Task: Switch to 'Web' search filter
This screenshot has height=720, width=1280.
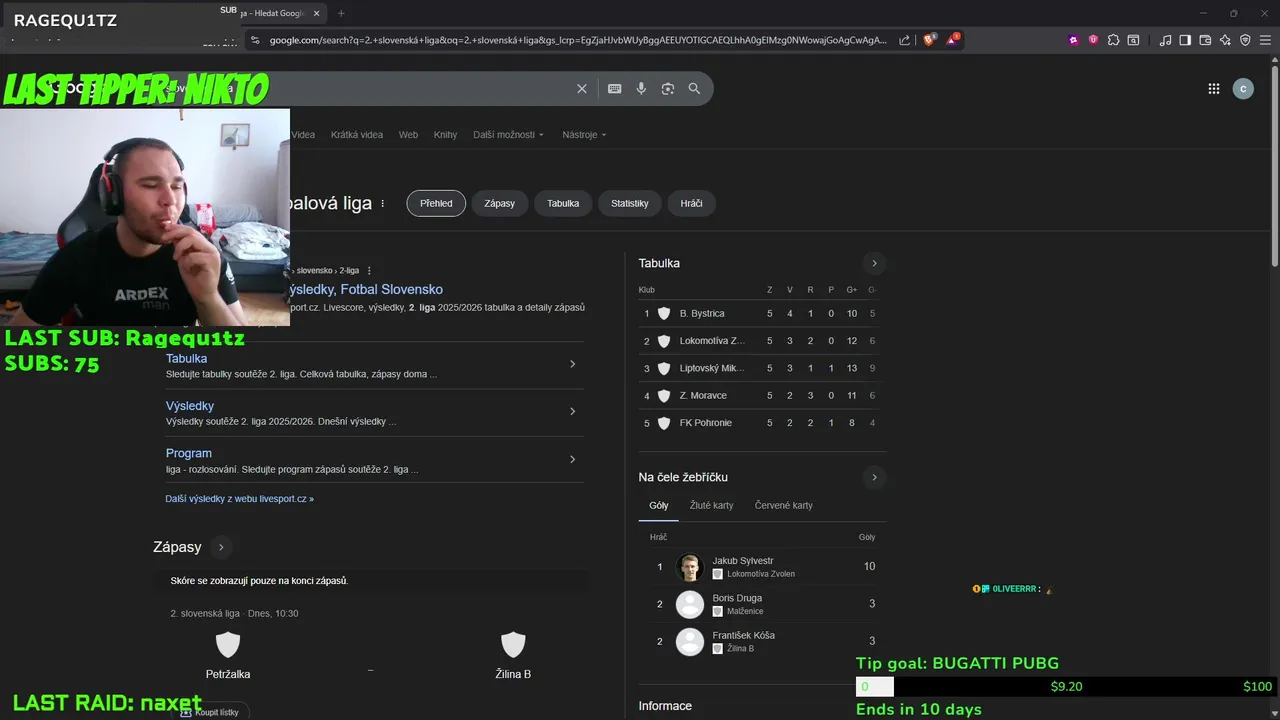Action: click(x=408, y=134)
